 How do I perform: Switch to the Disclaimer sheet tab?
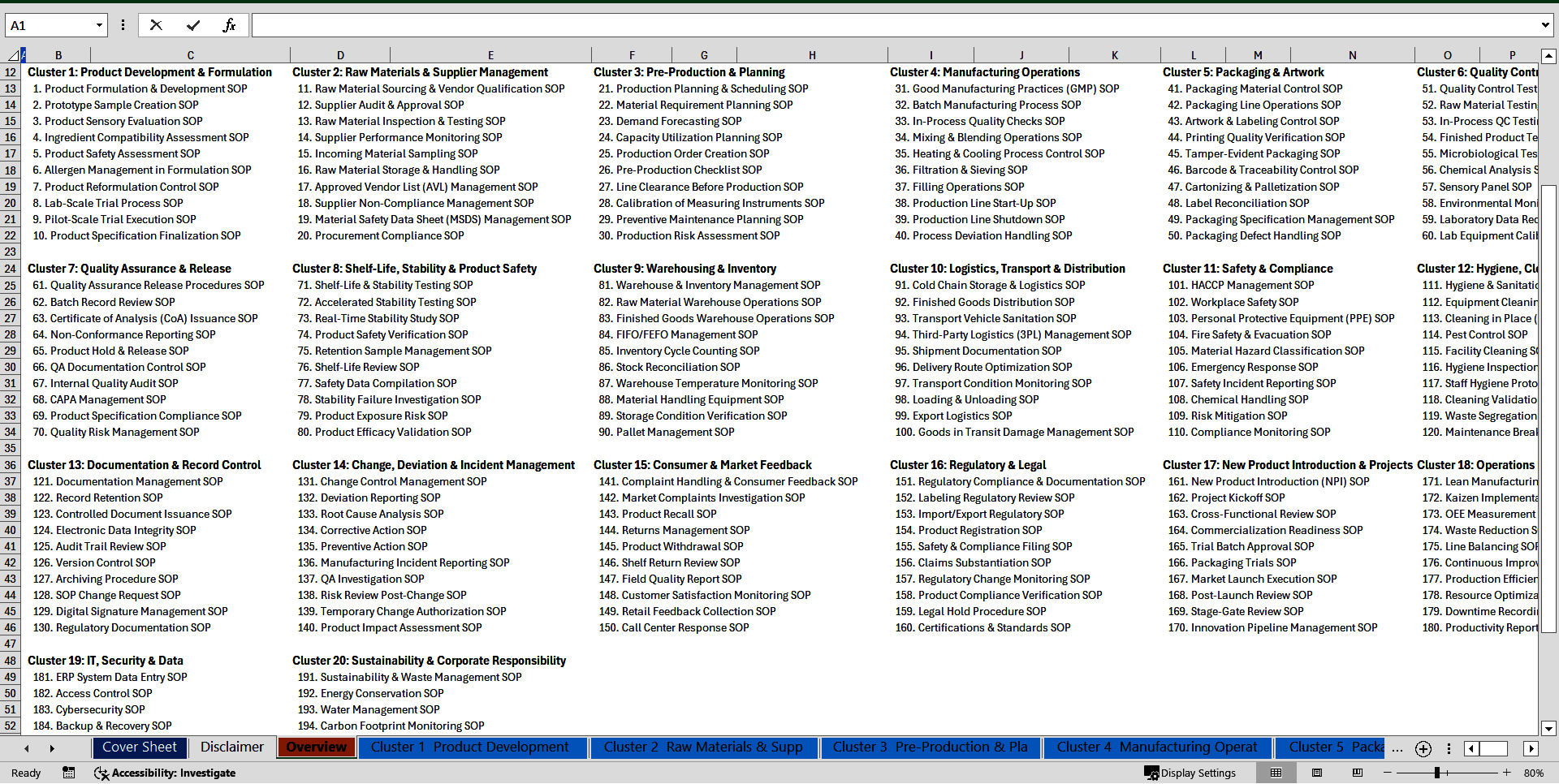(231, 747)
